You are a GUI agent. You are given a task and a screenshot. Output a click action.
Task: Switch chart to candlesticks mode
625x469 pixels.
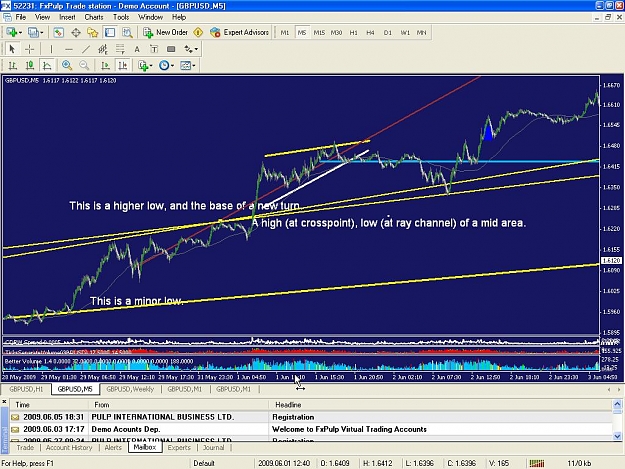pos(30,65)
